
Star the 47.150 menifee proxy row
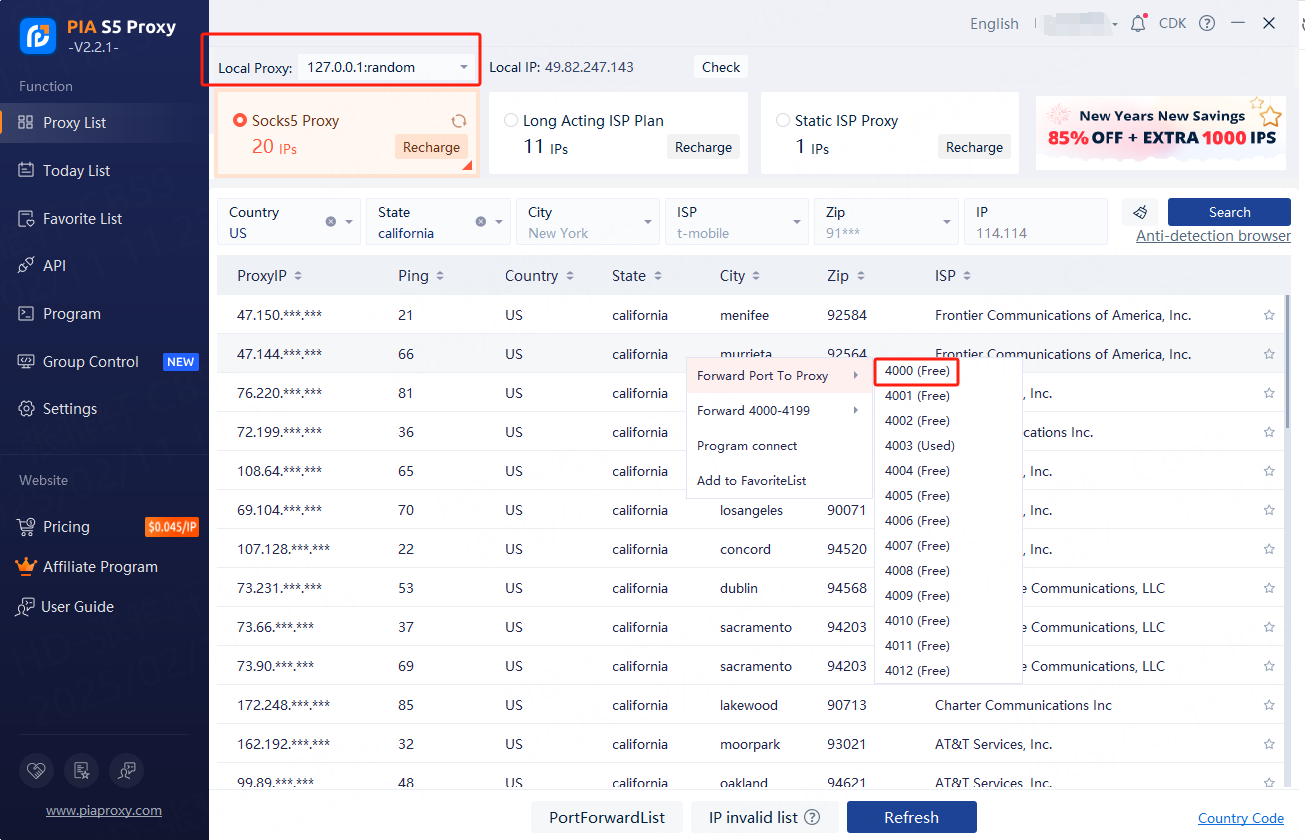pos(1269,315)
